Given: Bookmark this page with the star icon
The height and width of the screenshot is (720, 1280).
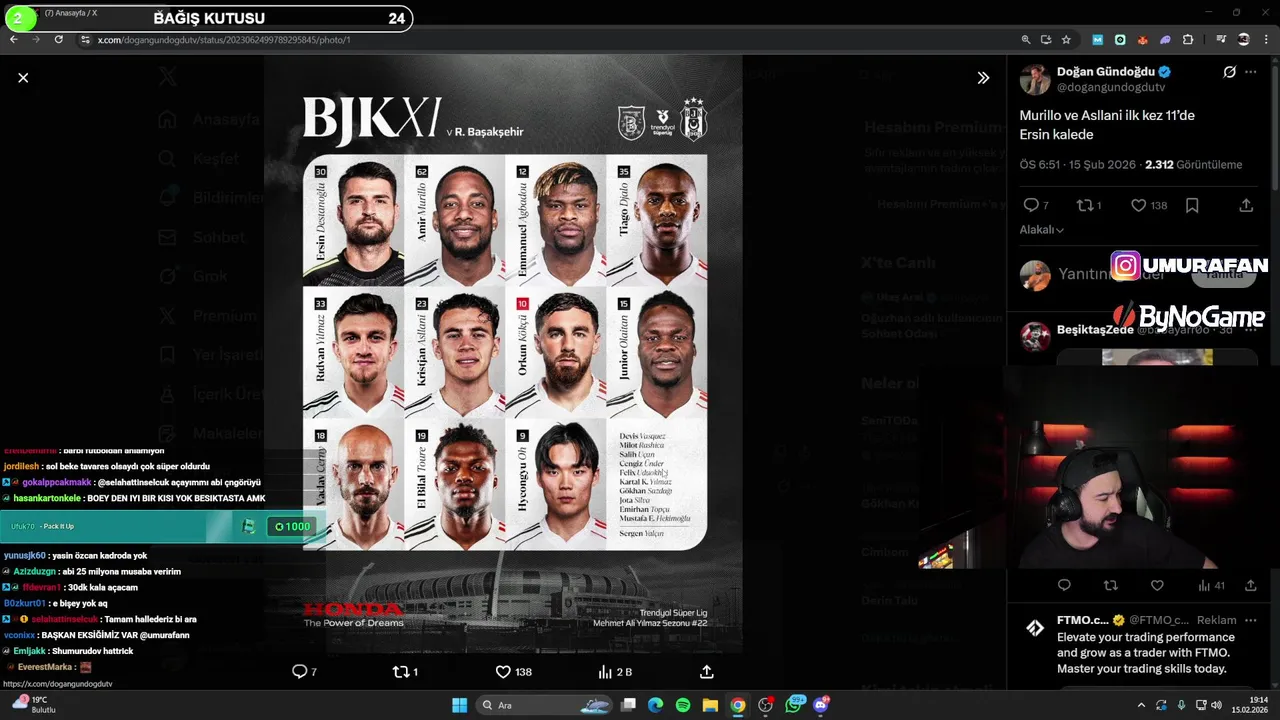Looking at the screenshot, I should [x=1066, y=40].
